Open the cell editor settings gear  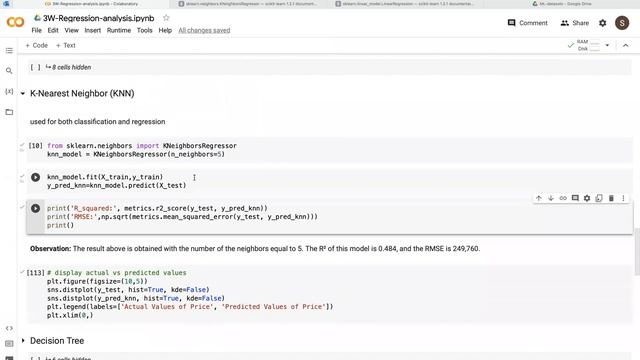click(x=587, y=198)
